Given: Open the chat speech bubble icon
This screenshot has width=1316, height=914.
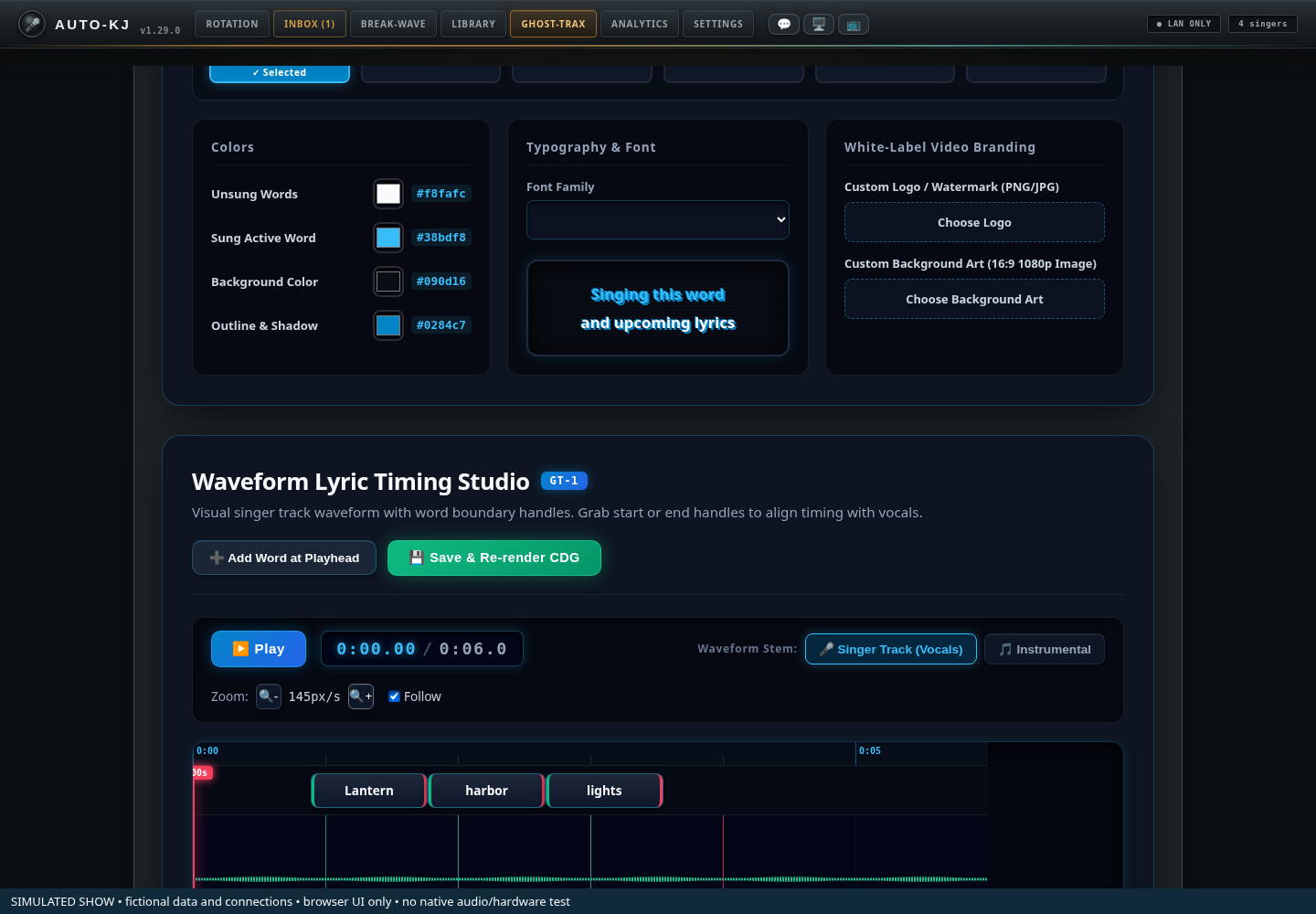Looking at the screenshot, I should click(x=784, y=25).
